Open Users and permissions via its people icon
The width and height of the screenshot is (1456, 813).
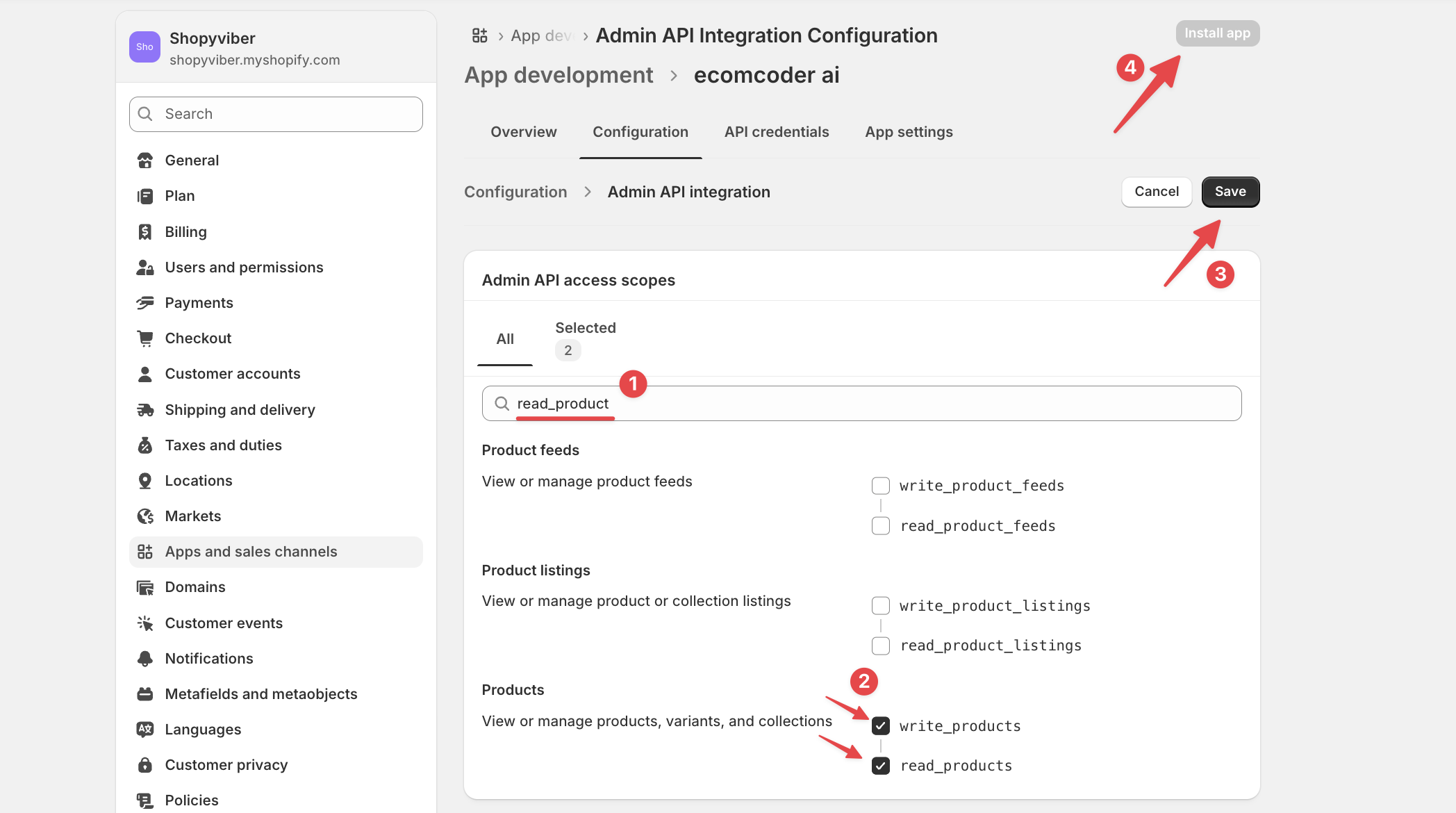(145, 267)
